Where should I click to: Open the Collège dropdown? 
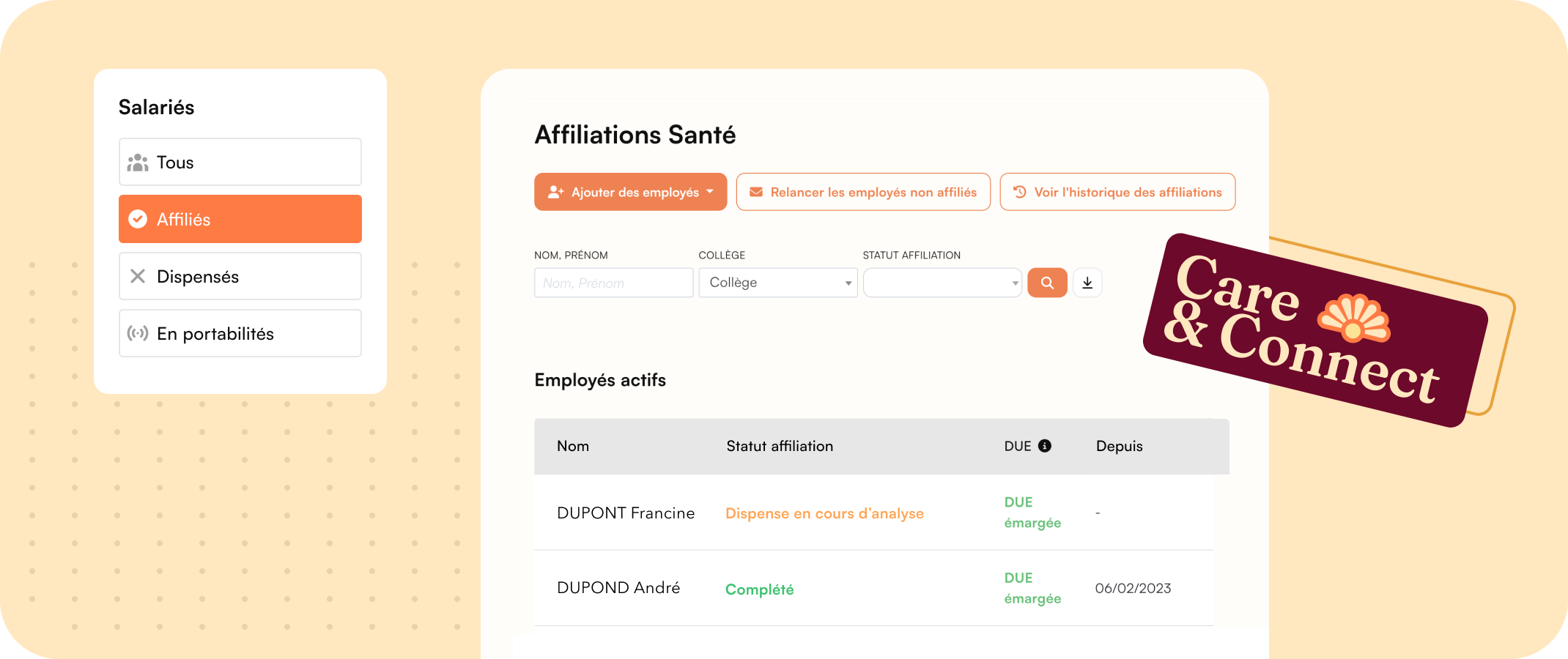(x=777, y=283)
